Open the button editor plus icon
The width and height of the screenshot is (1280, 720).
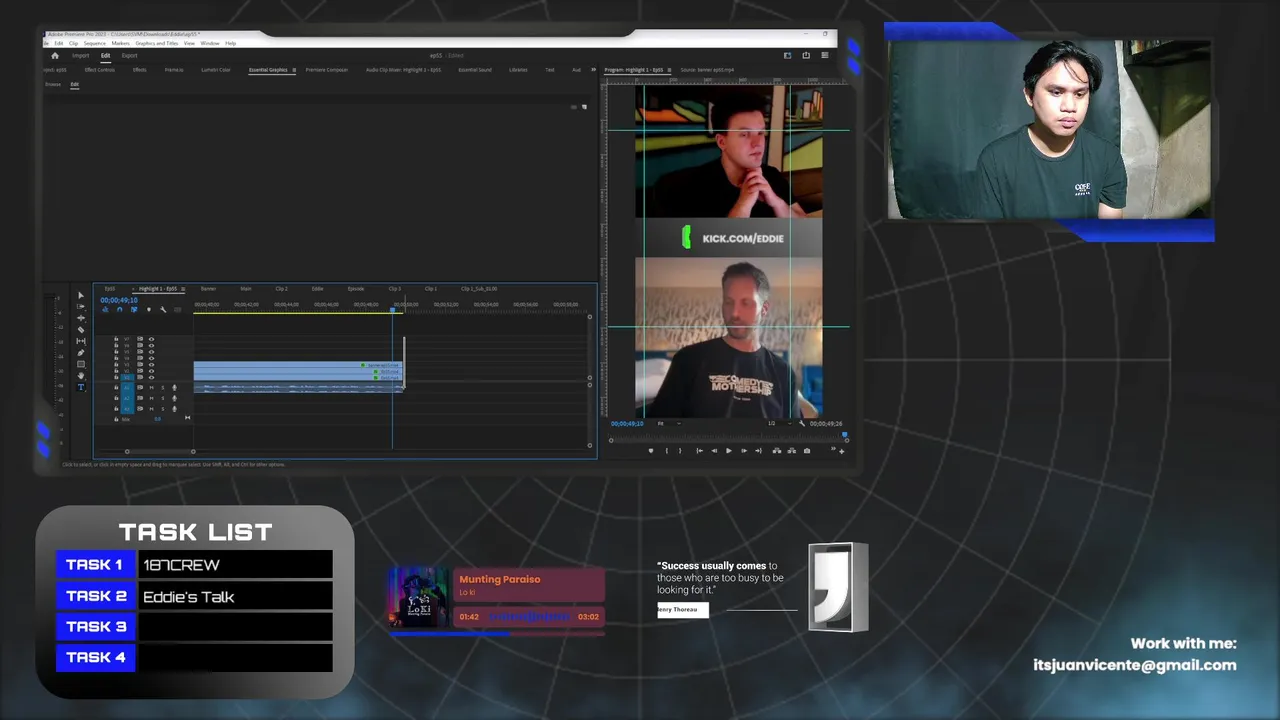[x=842, y=452]
